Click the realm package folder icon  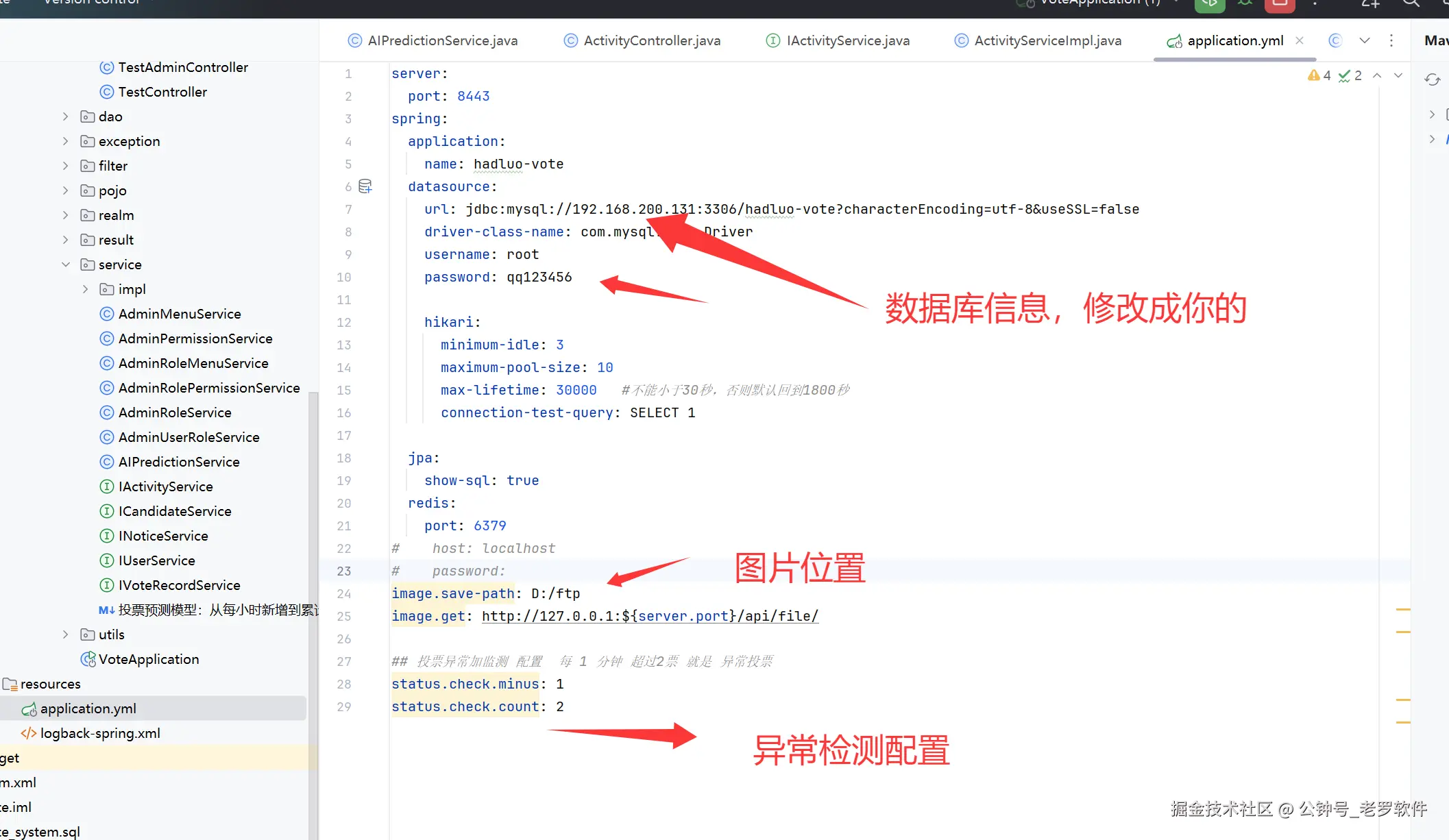coord(87,215)
